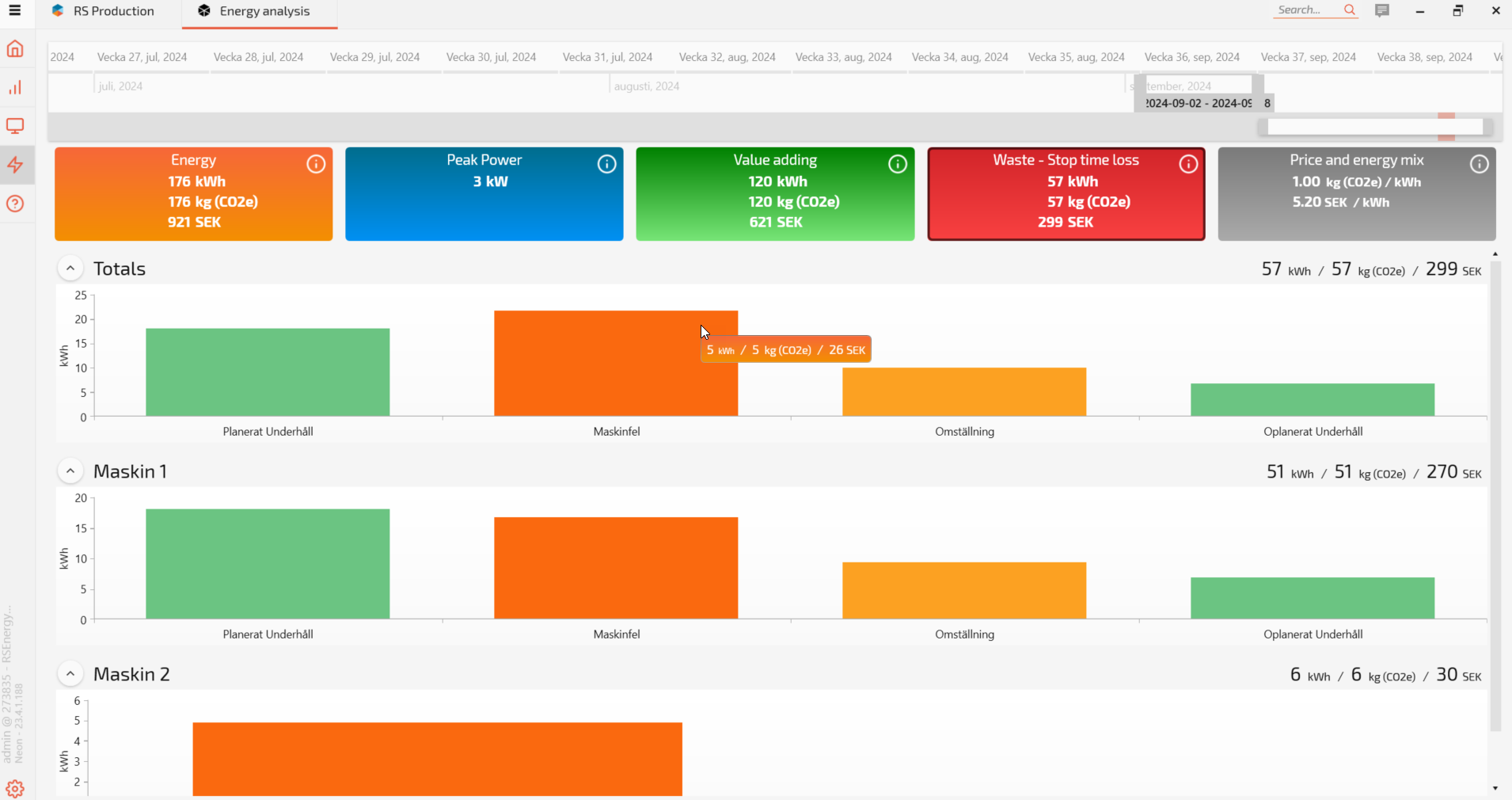1512x800 pixels.
Task: Open the help question mark icon
Action: pyautogui.click(x=15, y=204)
